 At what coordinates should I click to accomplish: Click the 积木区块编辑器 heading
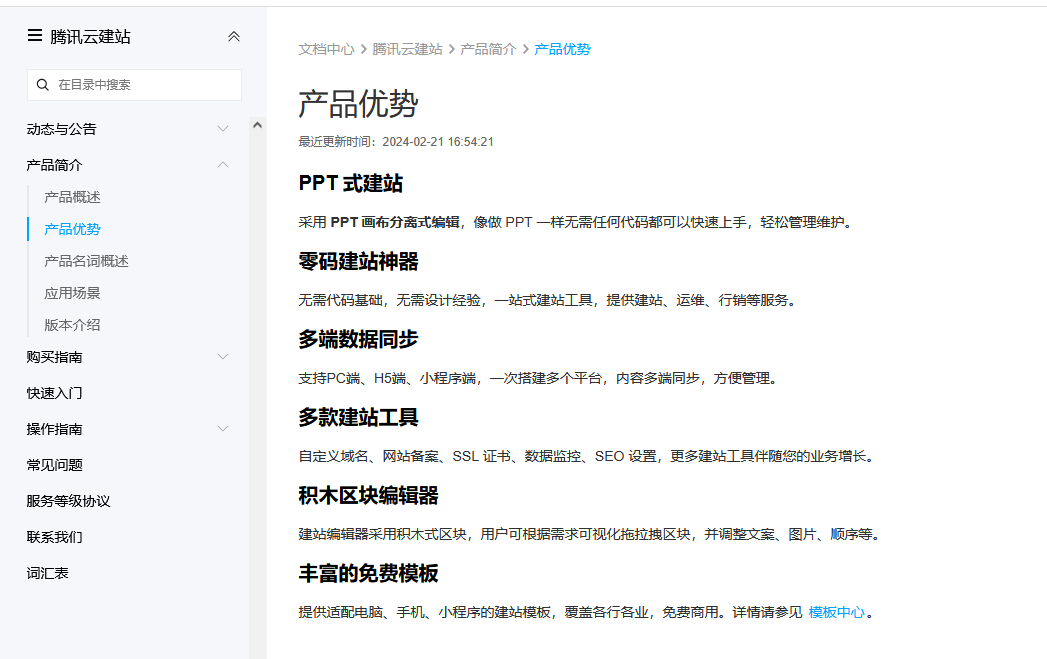click(x=369, y=496)
